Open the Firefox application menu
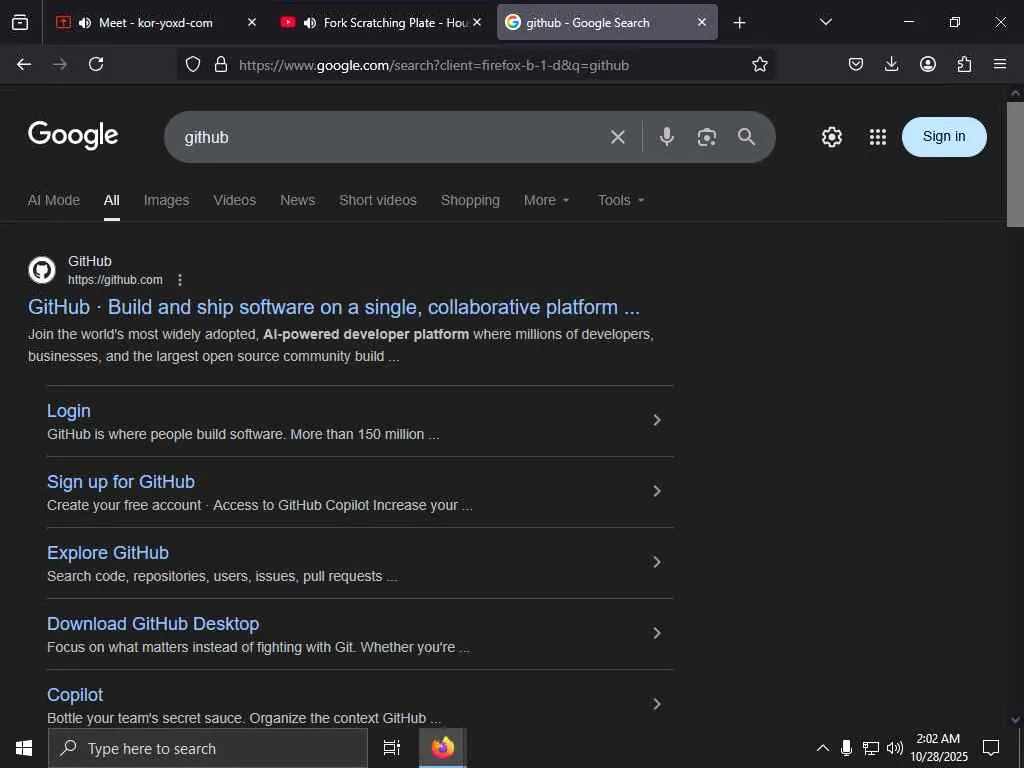This screenshot has width=1024, height=768. 1000,64
